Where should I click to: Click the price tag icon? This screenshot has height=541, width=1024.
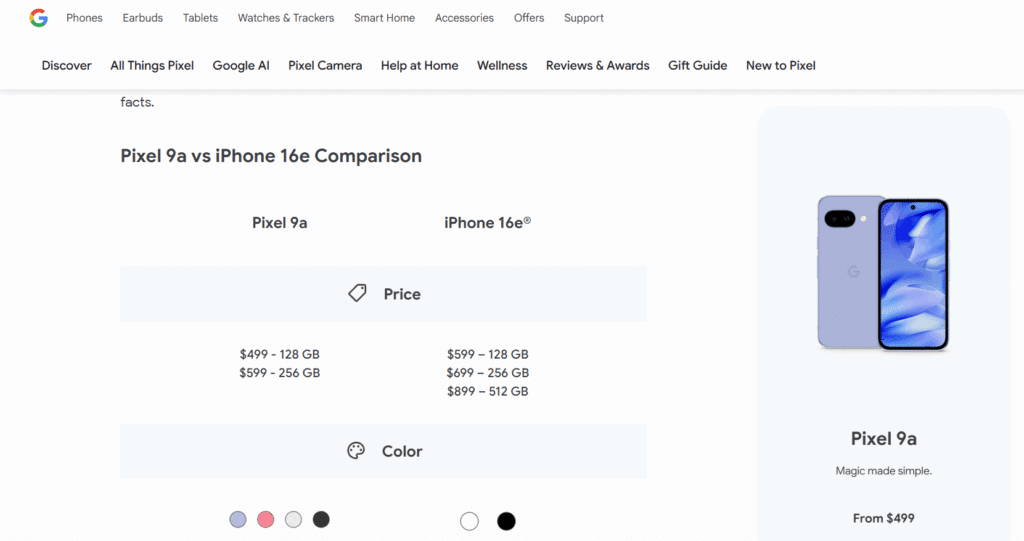[357, 293]
